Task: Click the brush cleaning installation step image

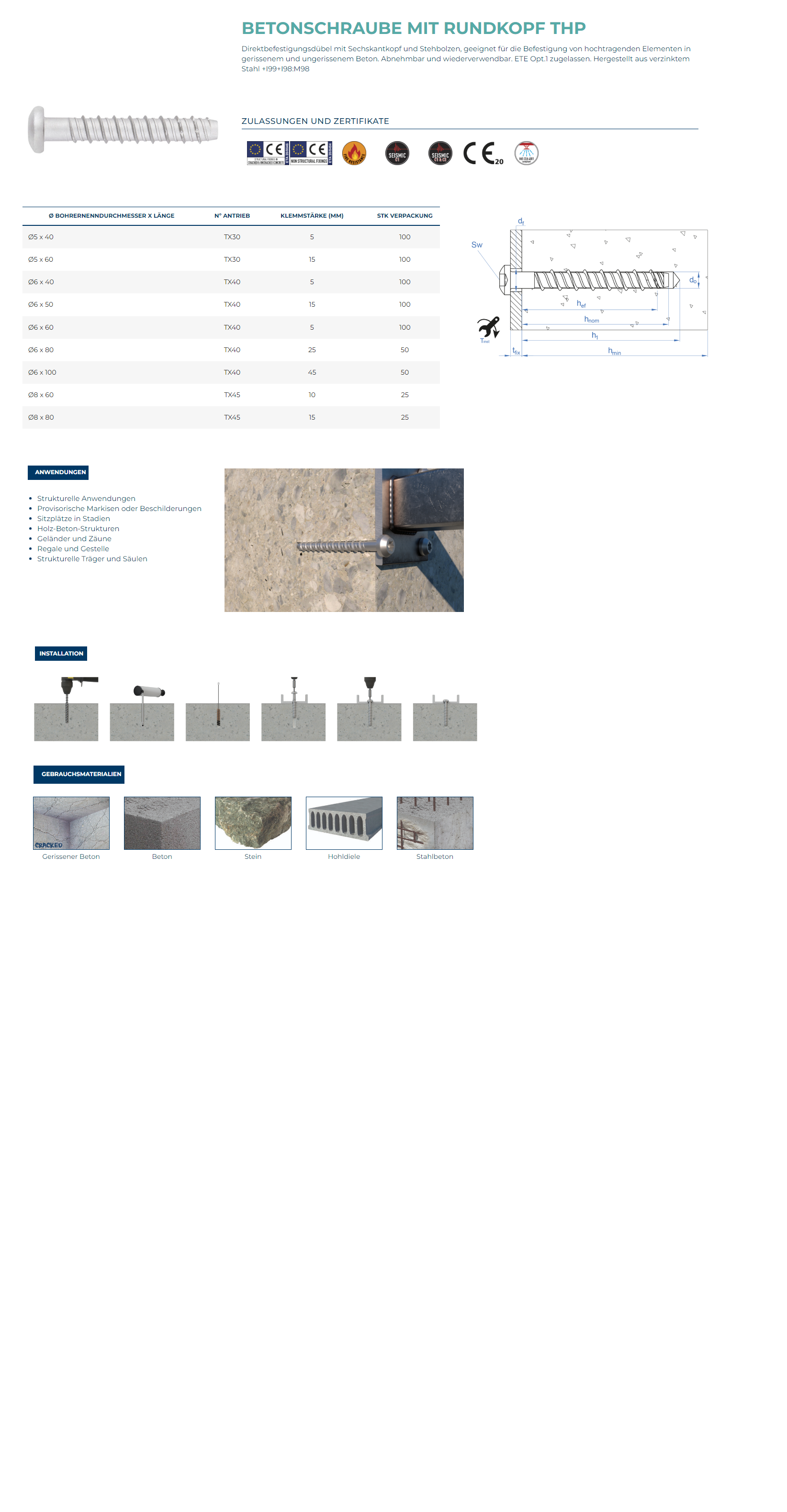Action: [x=217, y=710]
